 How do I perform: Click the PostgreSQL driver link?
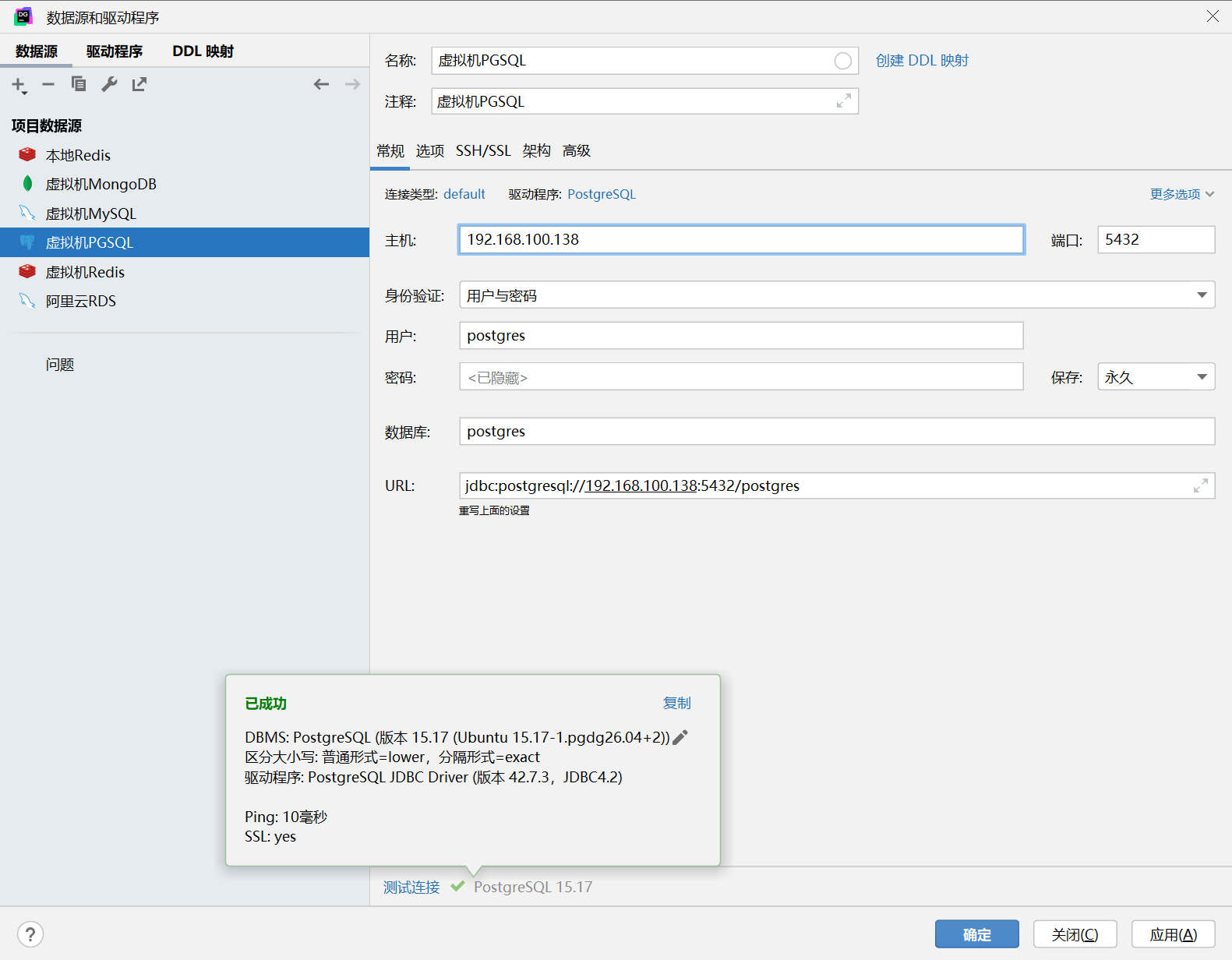point(602,194)
